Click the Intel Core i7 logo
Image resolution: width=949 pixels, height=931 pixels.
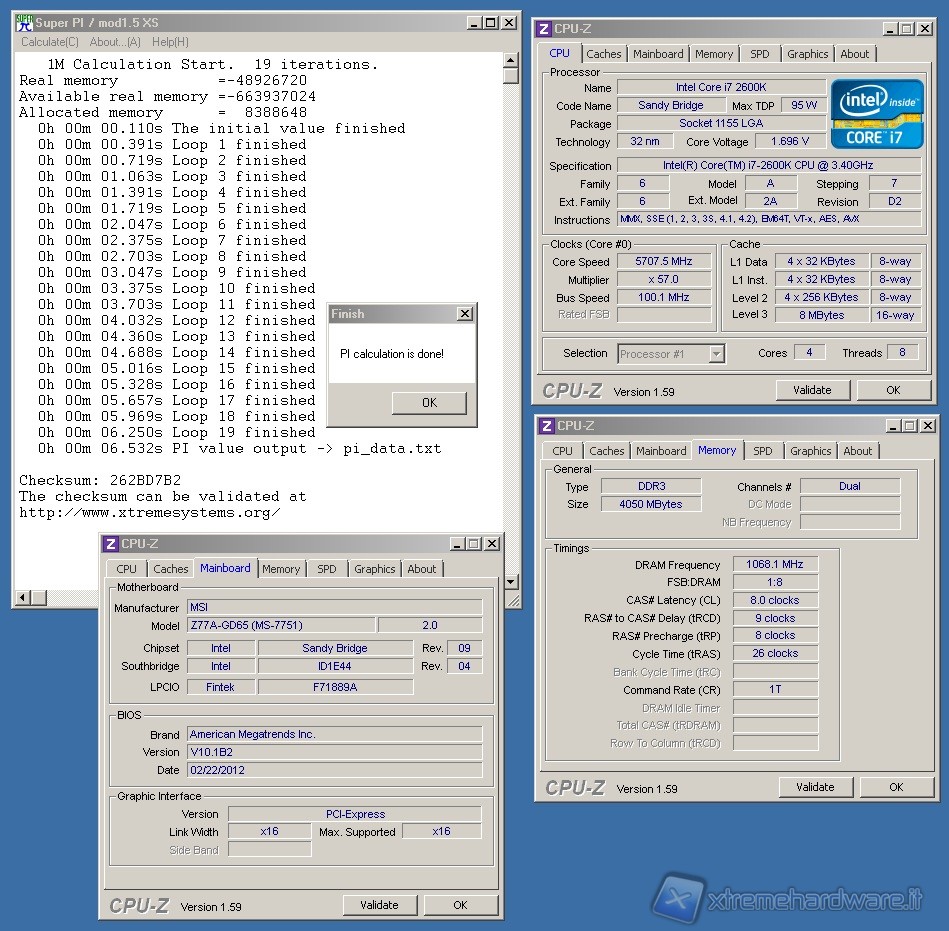point(876,114)
